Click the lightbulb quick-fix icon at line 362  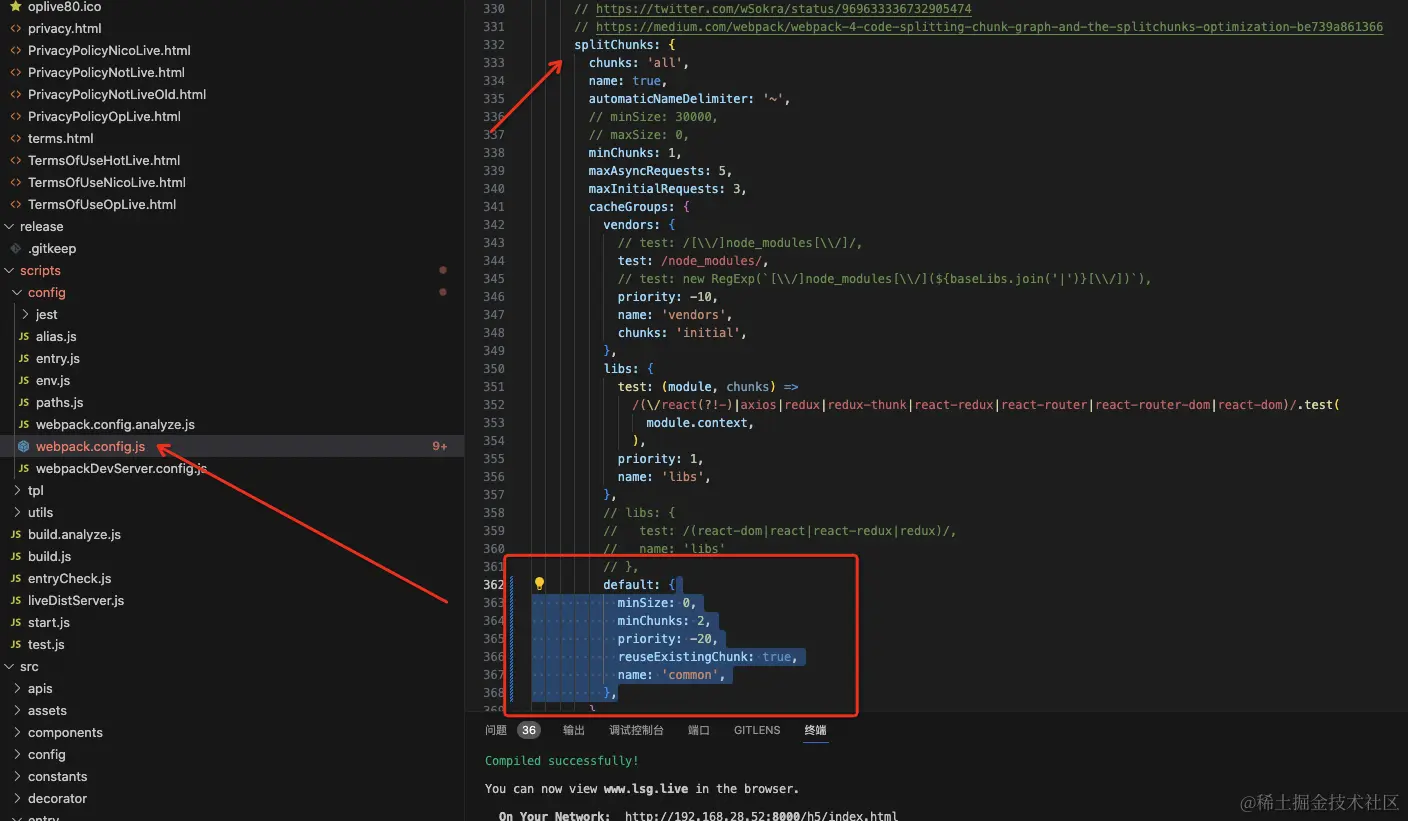tap(540, 584)
